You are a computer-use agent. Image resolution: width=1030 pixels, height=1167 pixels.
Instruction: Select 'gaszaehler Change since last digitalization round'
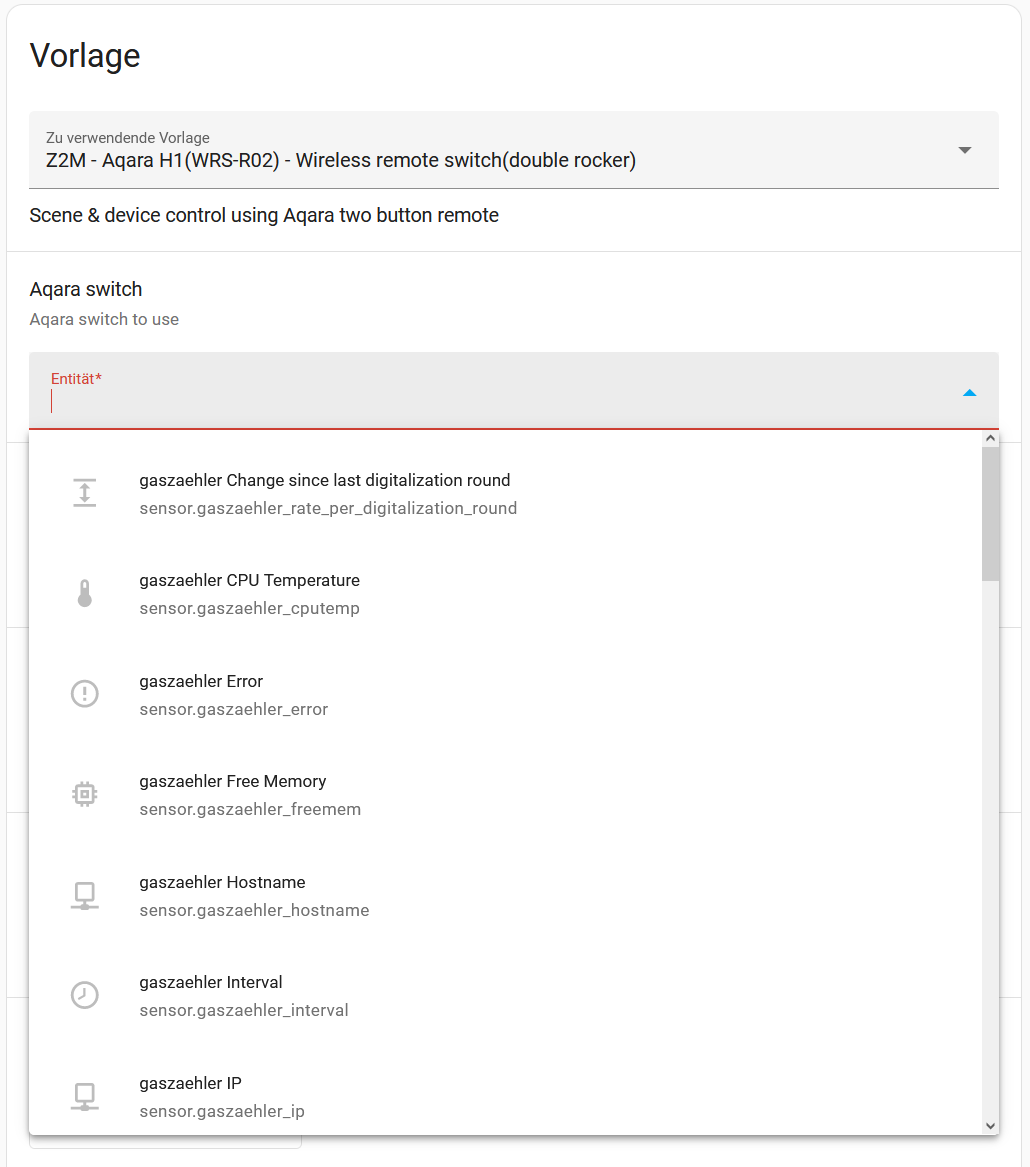coord(505,494)
